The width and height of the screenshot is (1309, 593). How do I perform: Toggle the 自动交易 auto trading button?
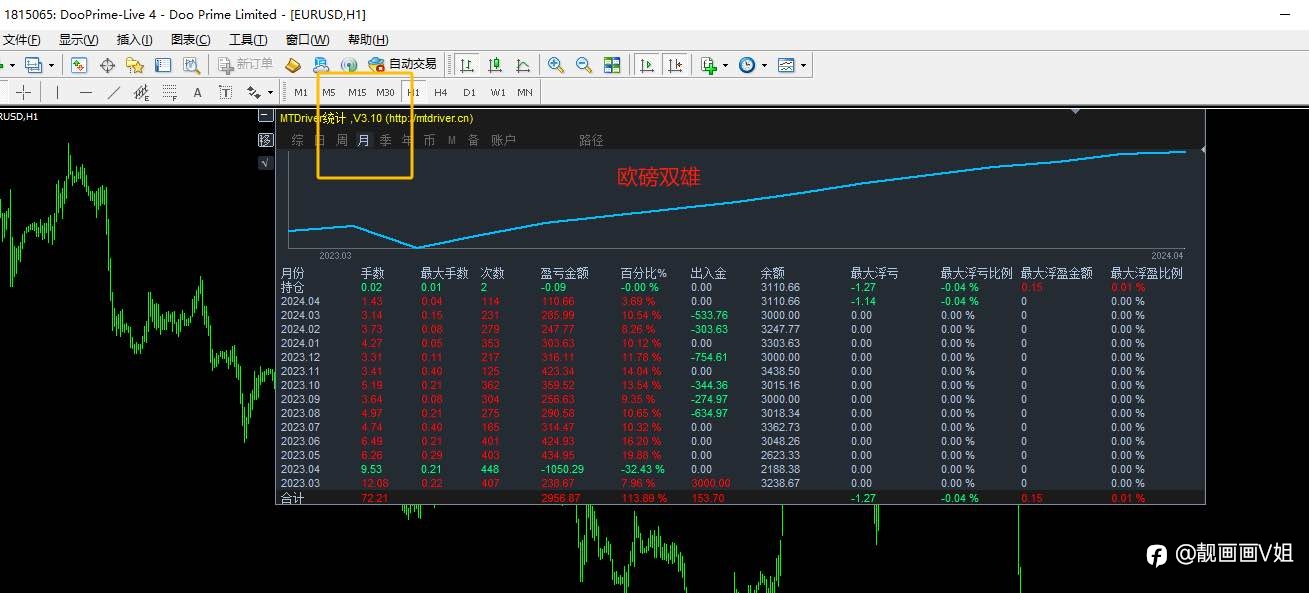pyautogui.click(x=402, y=65)
